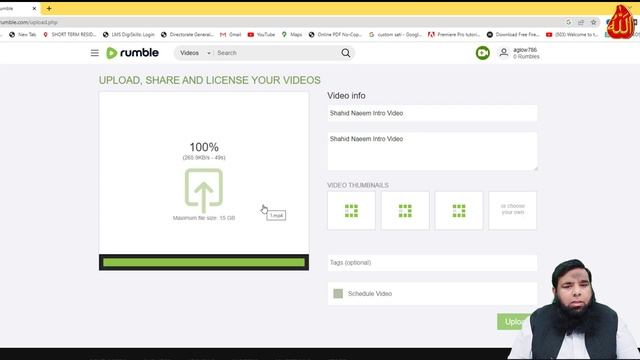Open the Online PDF No-Copy bookmark
Image resolution: width=640 pixels, height=360 pixels.
pyautogui.click(x=336, y=35)
